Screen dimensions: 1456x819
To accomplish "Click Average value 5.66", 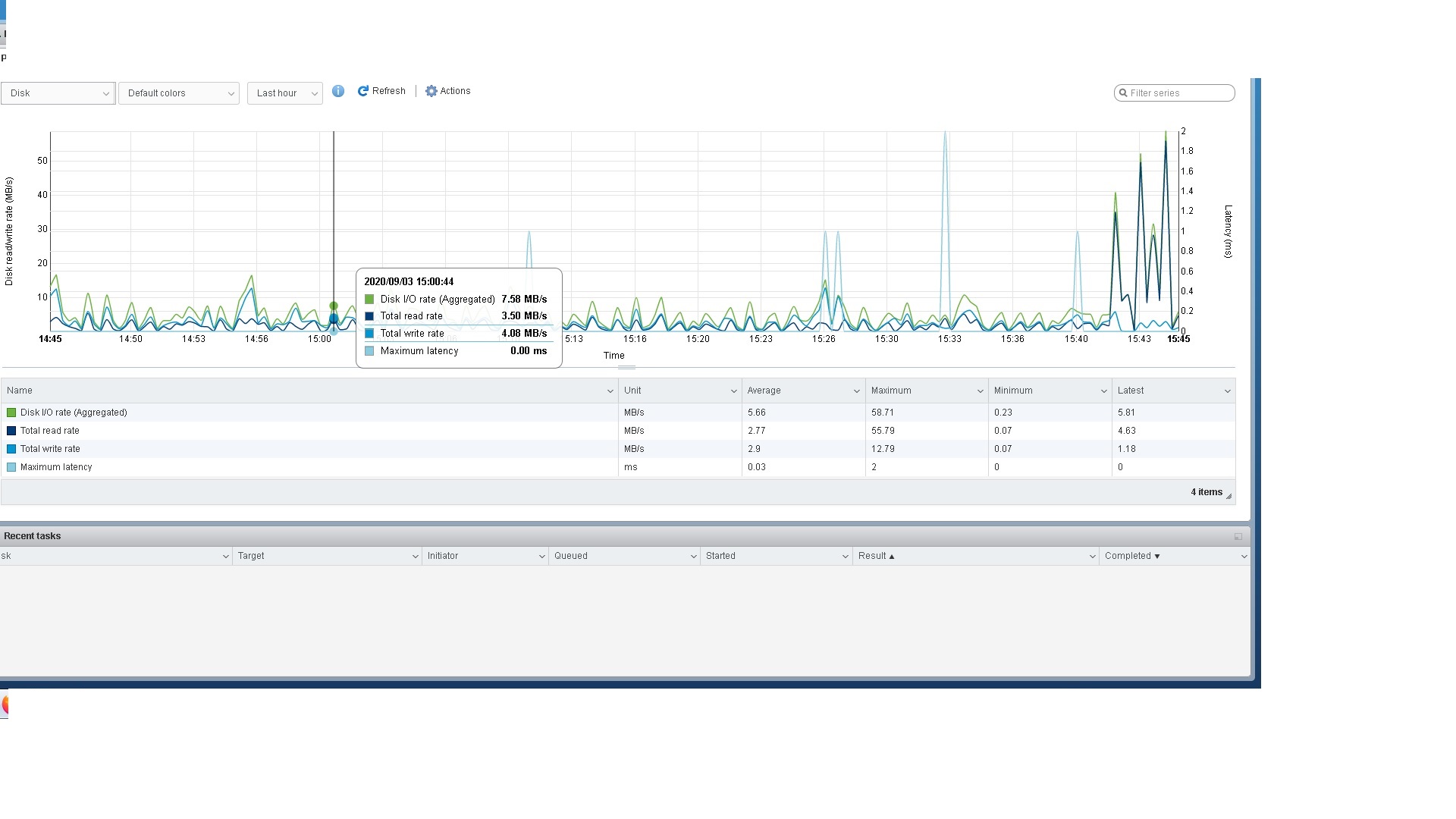I will pos(757,413).
